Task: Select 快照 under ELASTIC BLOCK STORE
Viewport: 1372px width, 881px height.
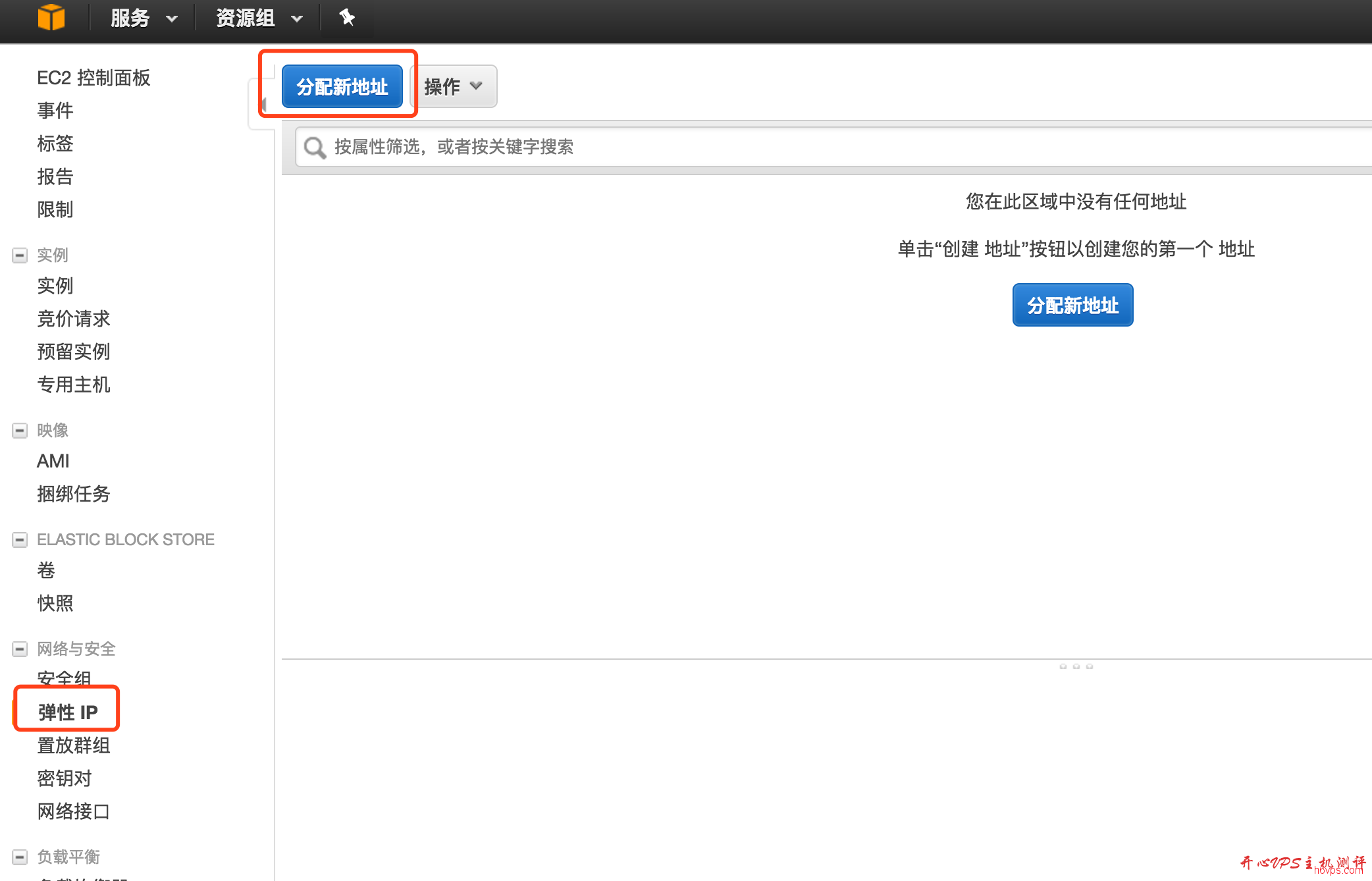Action: coord(55,603)
